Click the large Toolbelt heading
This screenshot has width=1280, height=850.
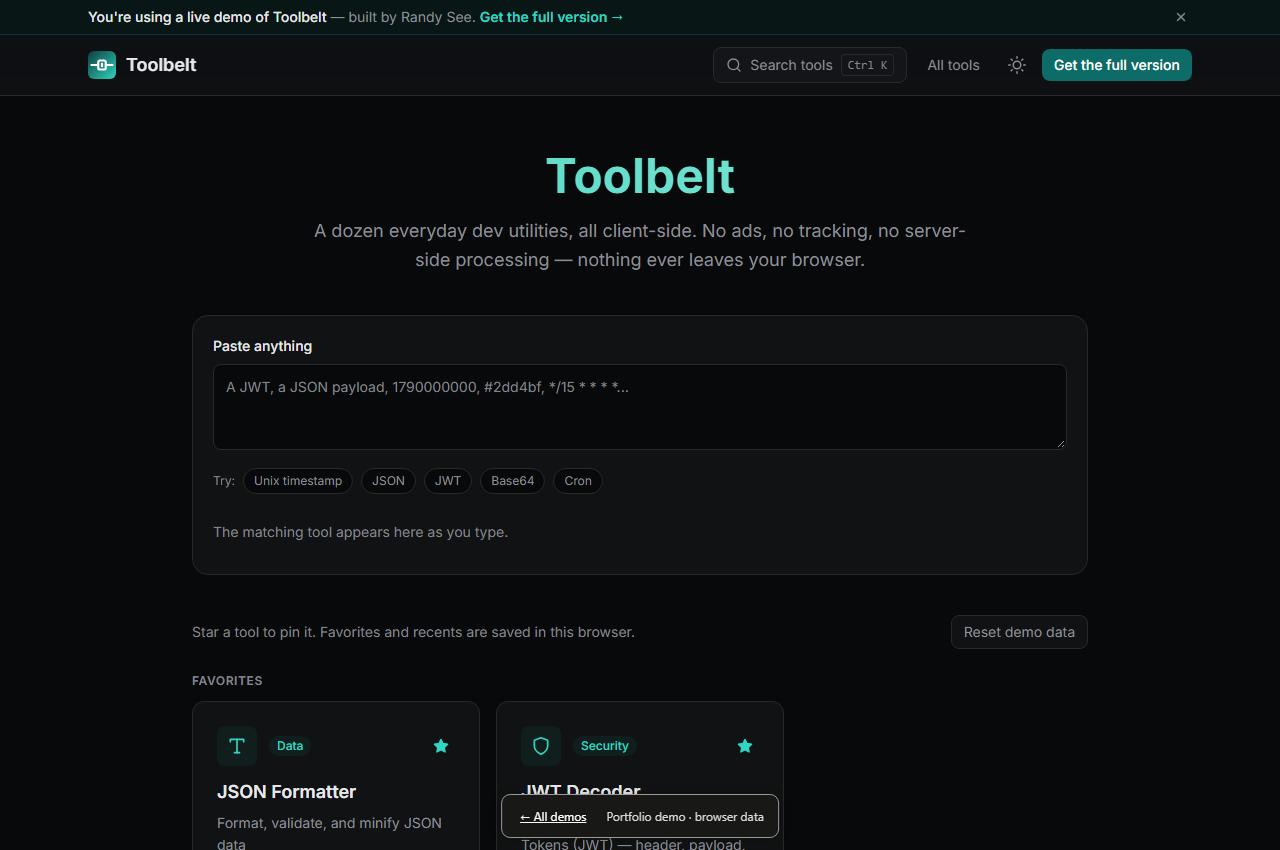pyautogui.click(x=640, y=176)
